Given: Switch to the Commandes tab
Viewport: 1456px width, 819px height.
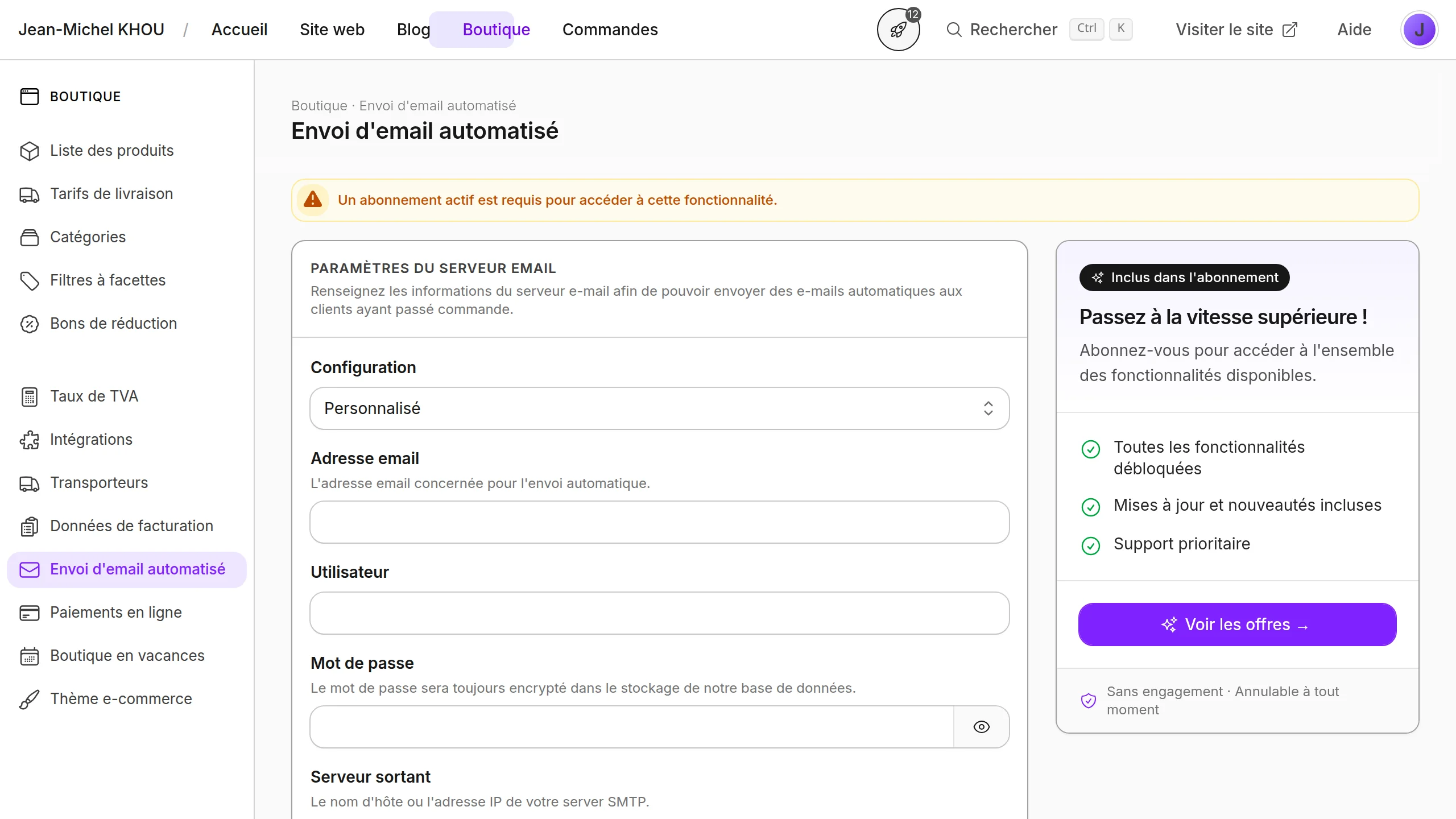Looking at the screenshot, I should (x=610, y=30).
